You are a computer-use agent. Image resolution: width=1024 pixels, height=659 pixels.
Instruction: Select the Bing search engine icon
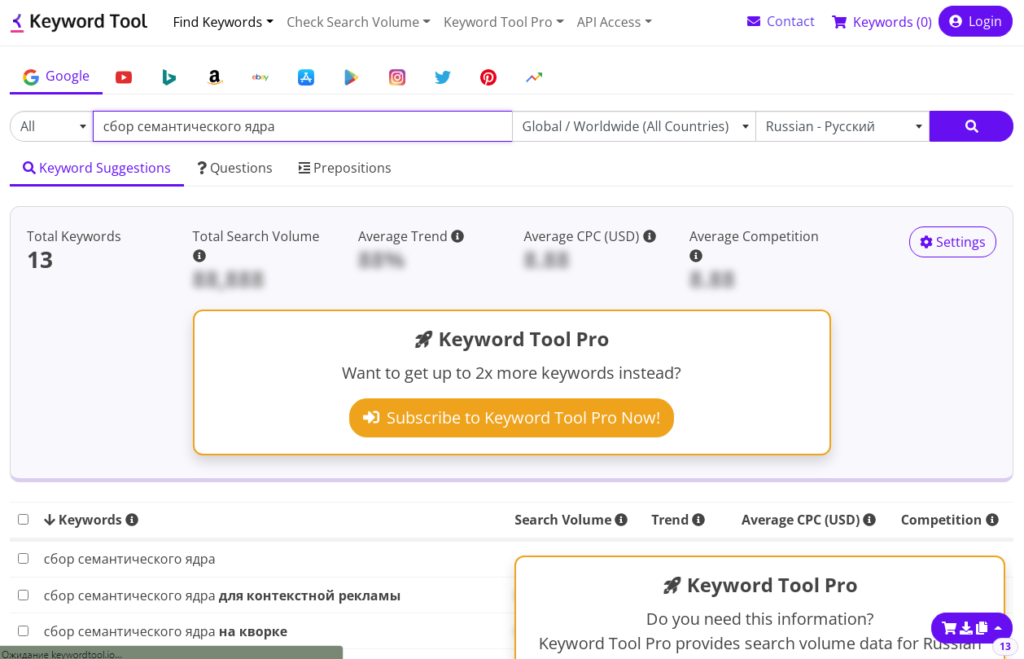[169, 77]
